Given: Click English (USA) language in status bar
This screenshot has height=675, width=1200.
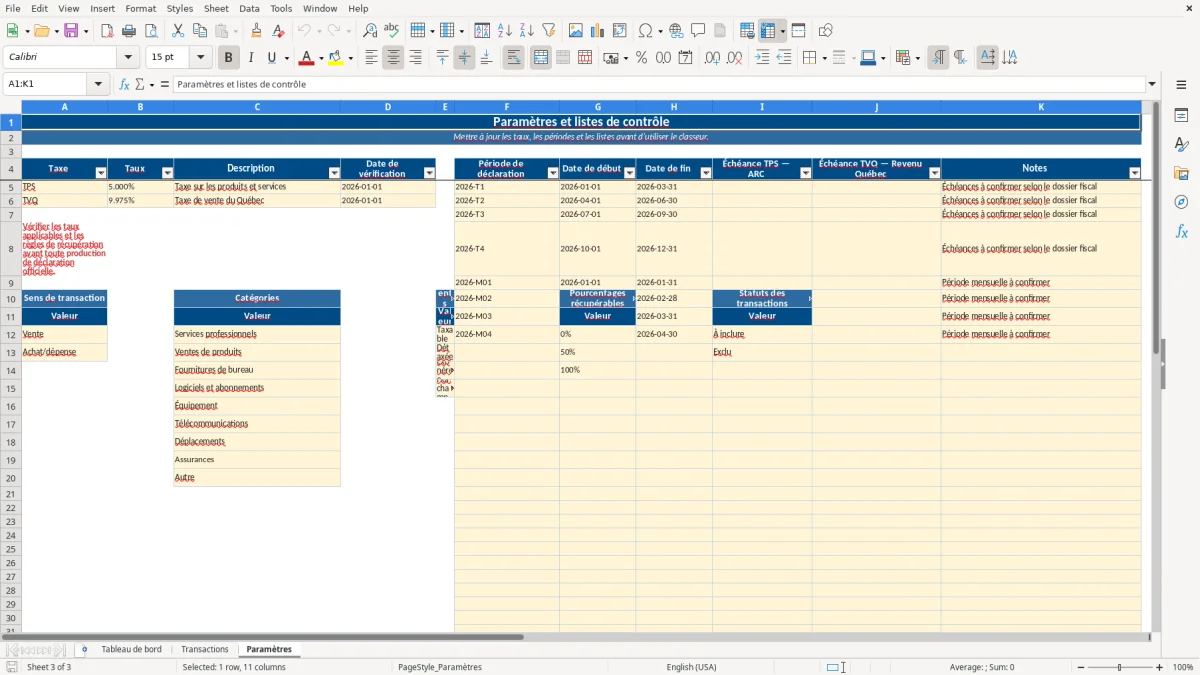Looking at the screenshot, I should pos(691,667).
